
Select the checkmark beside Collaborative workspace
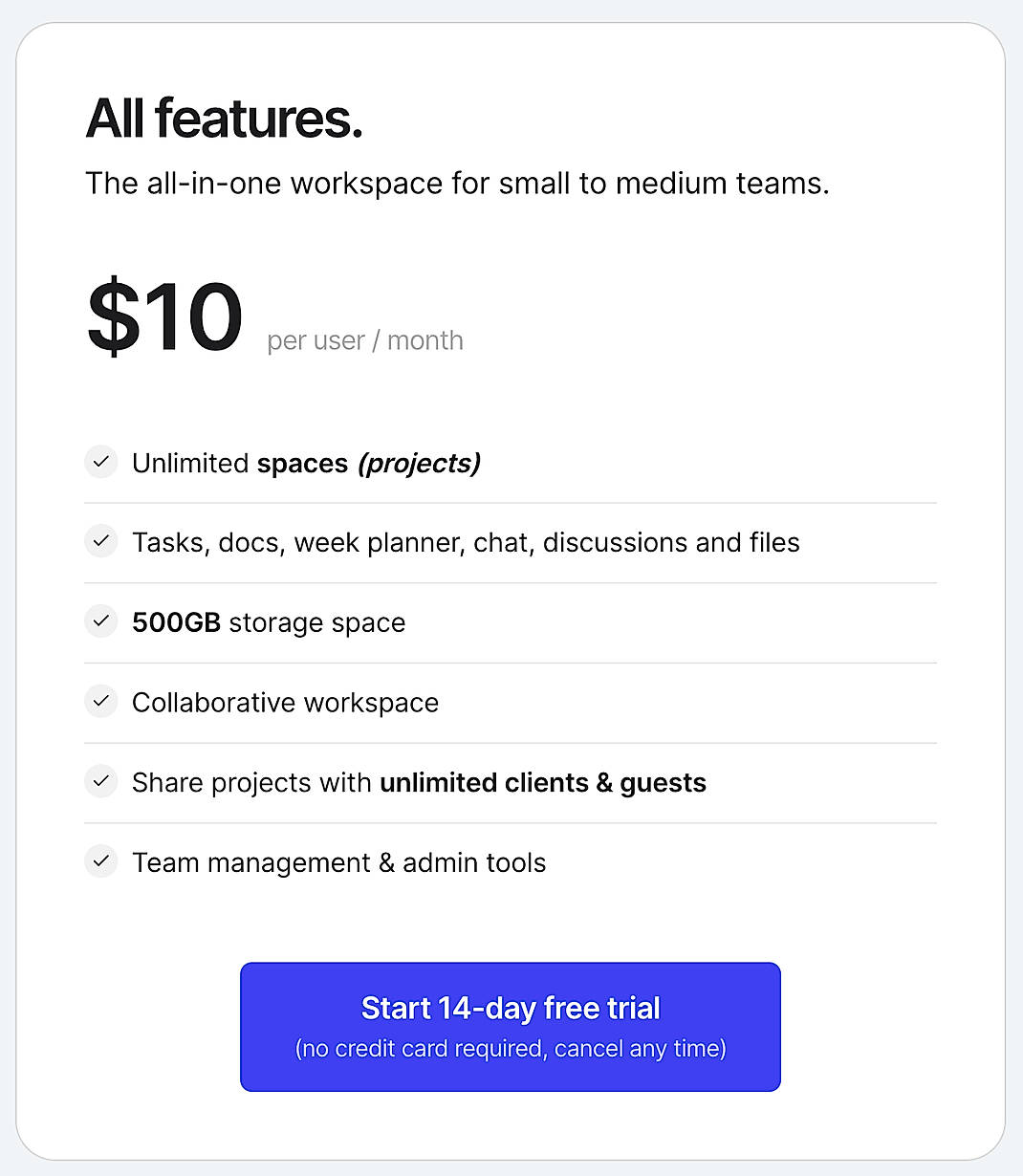100,702
